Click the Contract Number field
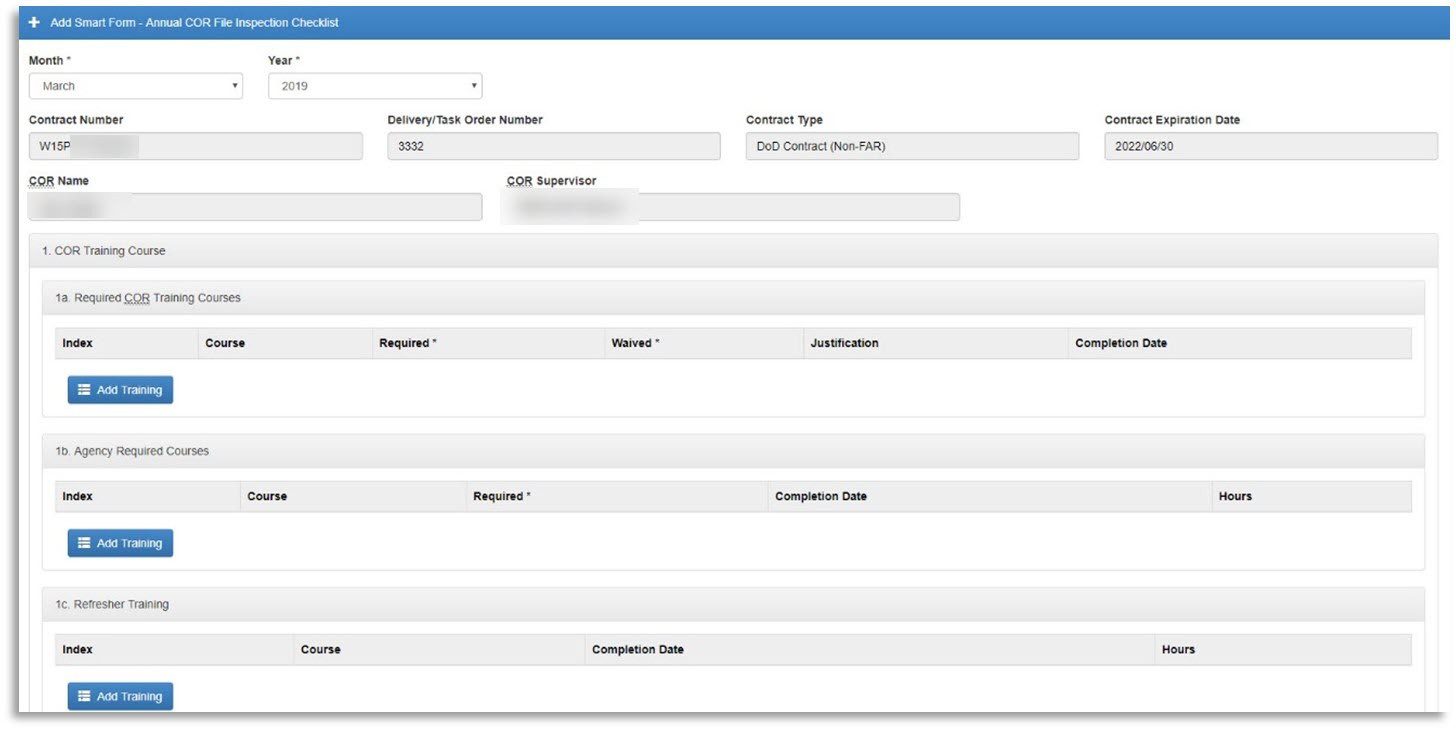Image resolution: width=1456 pixels, height=731 pixels. pos(195,146)
